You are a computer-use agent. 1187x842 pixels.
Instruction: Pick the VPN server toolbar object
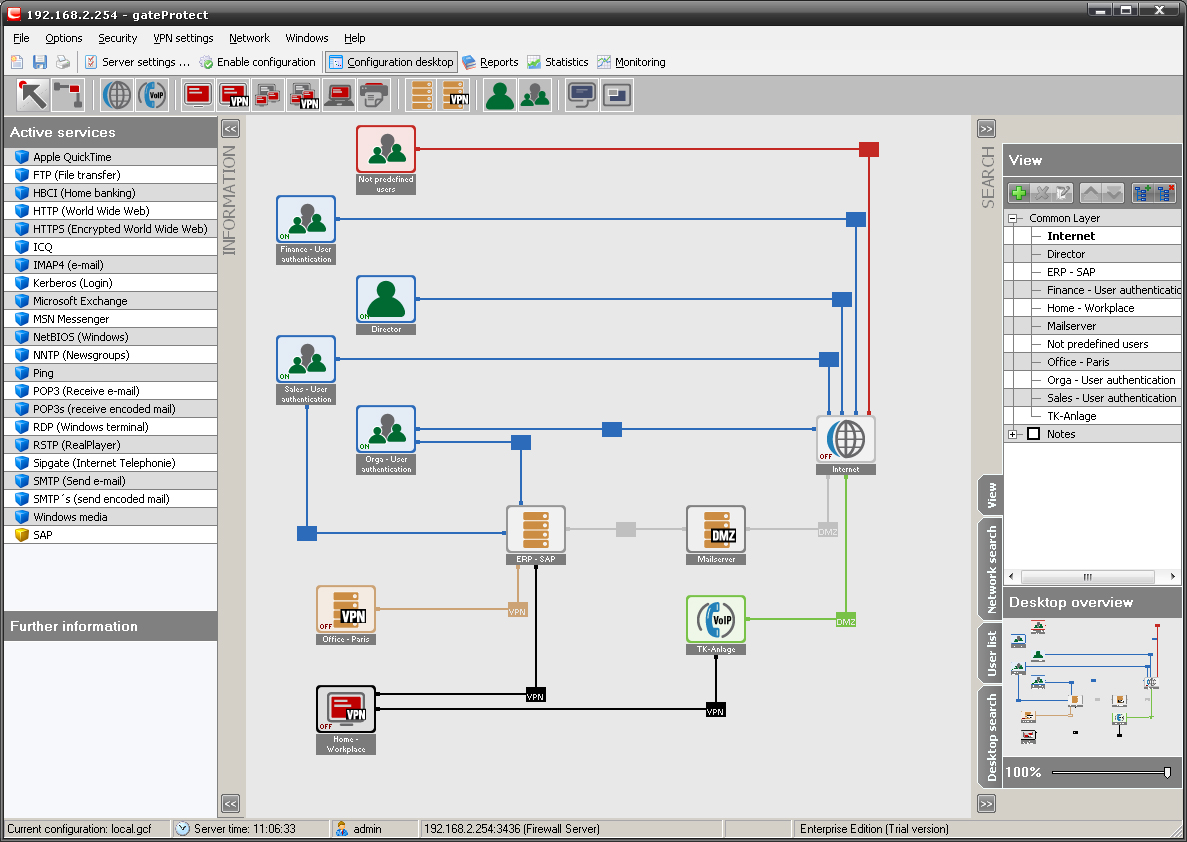click(x=455, y=95)
